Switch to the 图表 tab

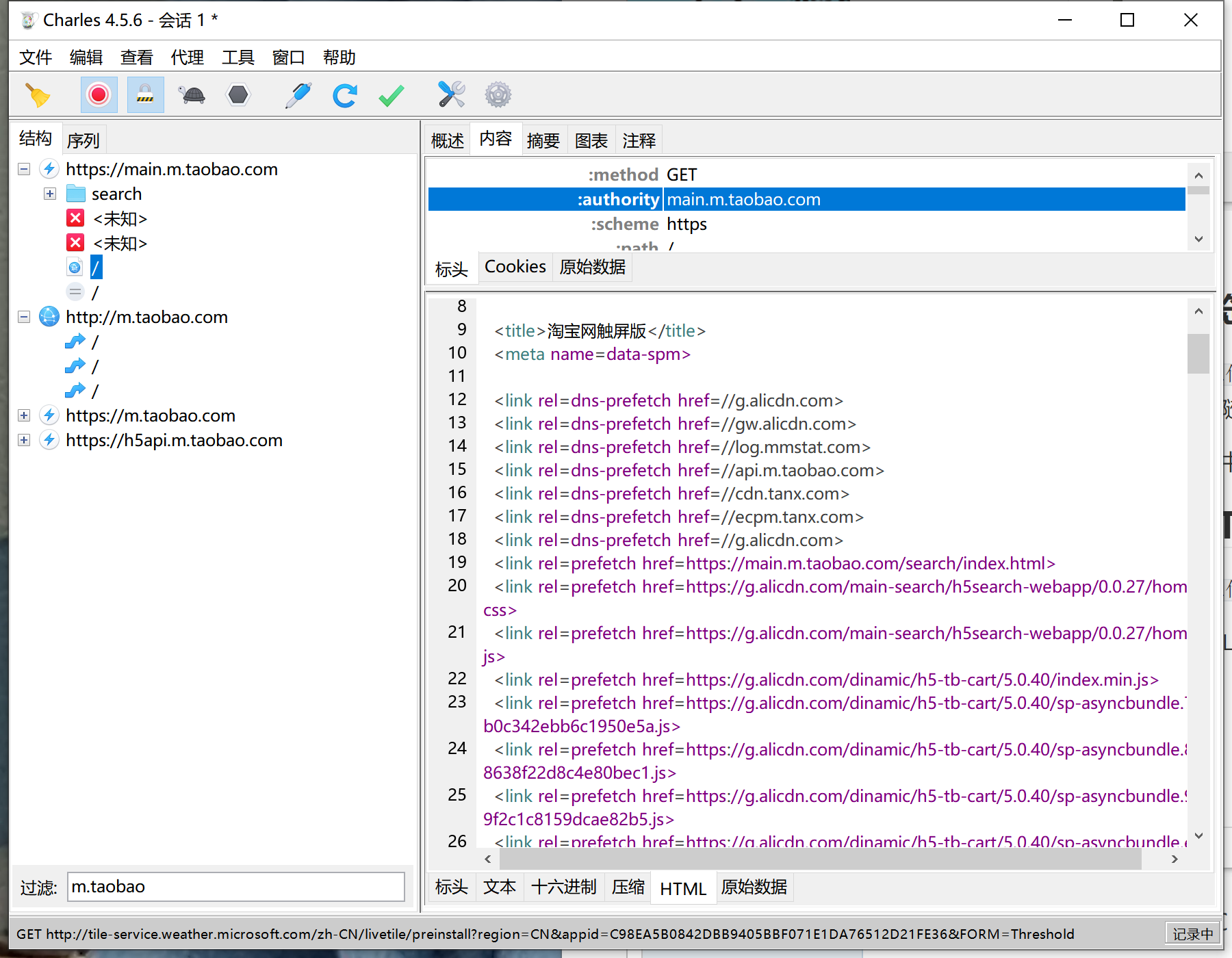(591, 140)
